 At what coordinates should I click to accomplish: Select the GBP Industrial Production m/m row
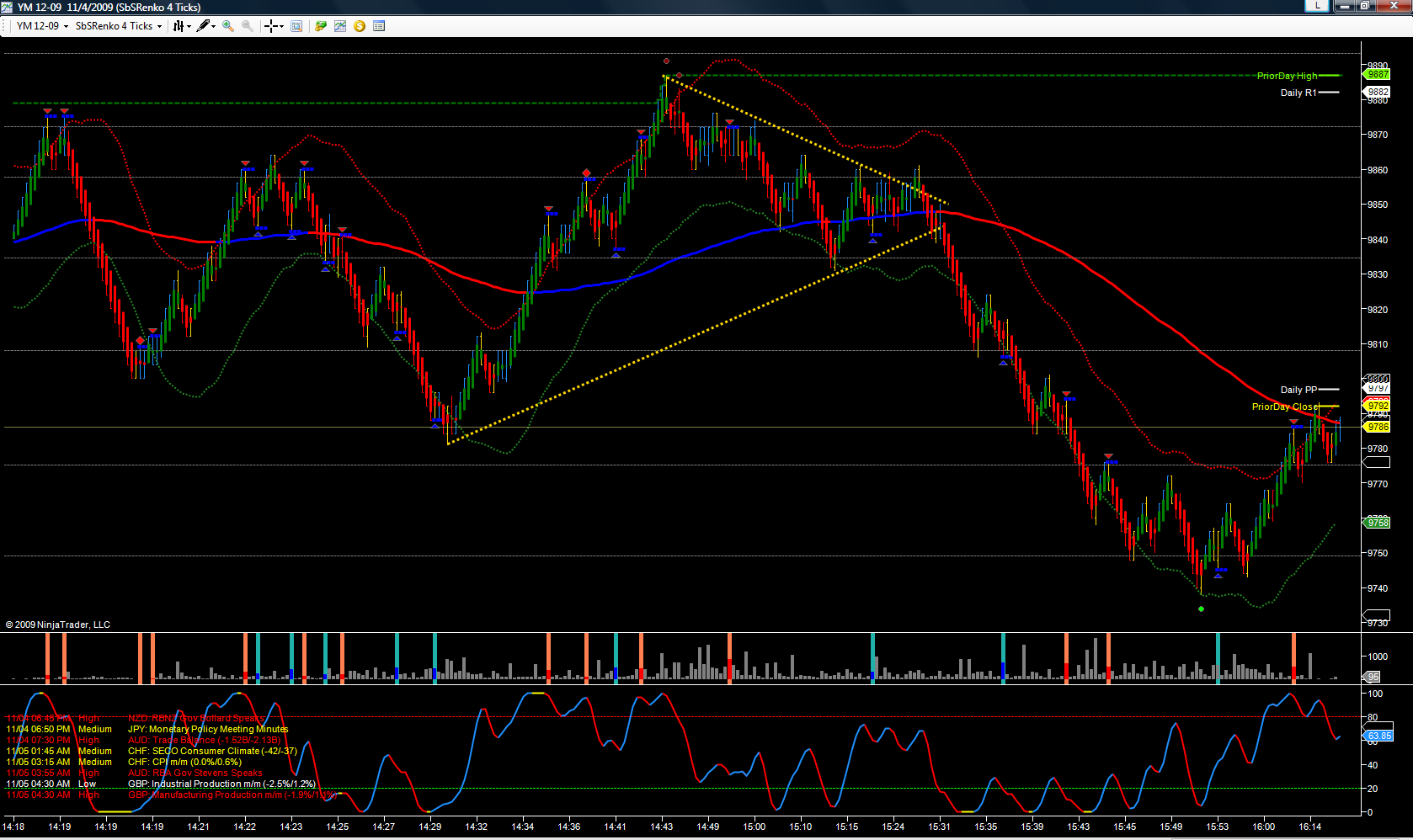click(161, 784)
